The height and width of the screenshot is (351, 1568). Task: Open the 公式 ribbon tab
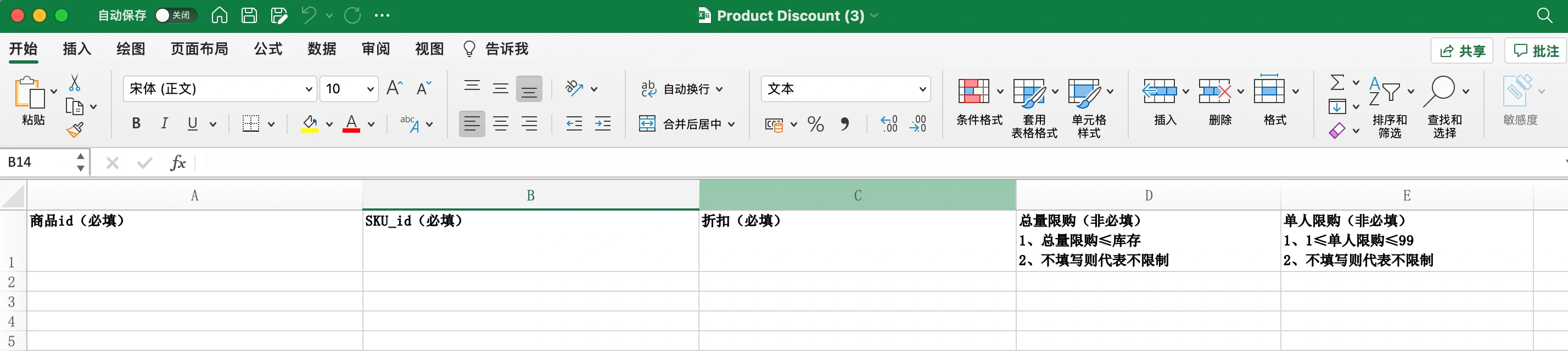(x=268, y=49)
